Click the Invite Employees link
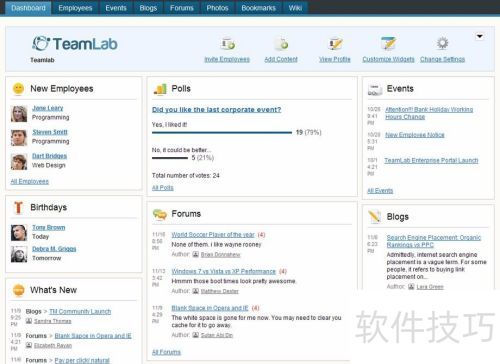This screenshot has width=500, height=364. (x=227, y=59)
